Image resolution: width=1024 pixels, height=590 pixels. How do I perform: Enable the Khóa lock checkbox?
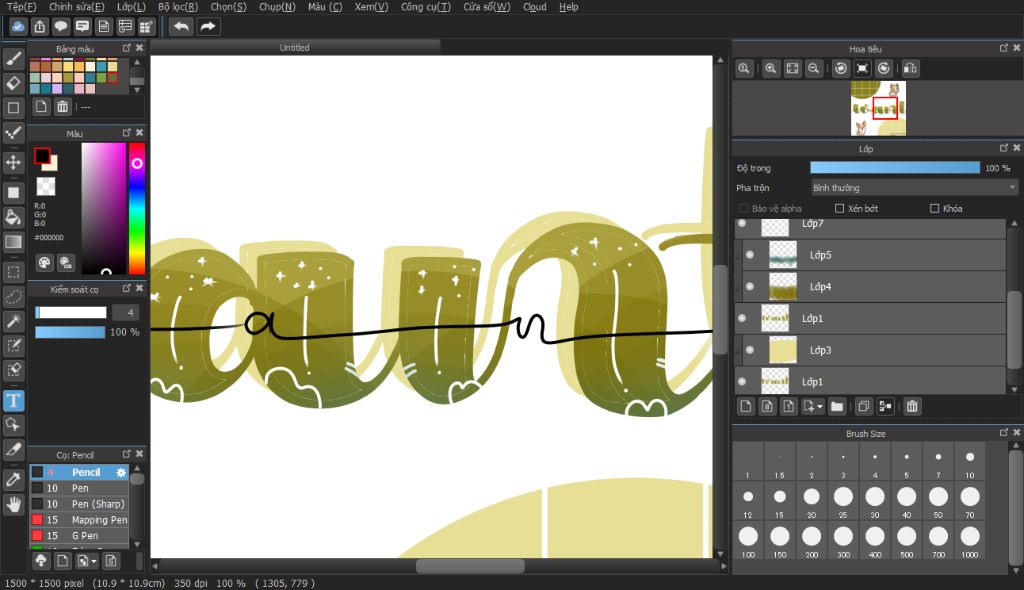(x=935, y=208)
